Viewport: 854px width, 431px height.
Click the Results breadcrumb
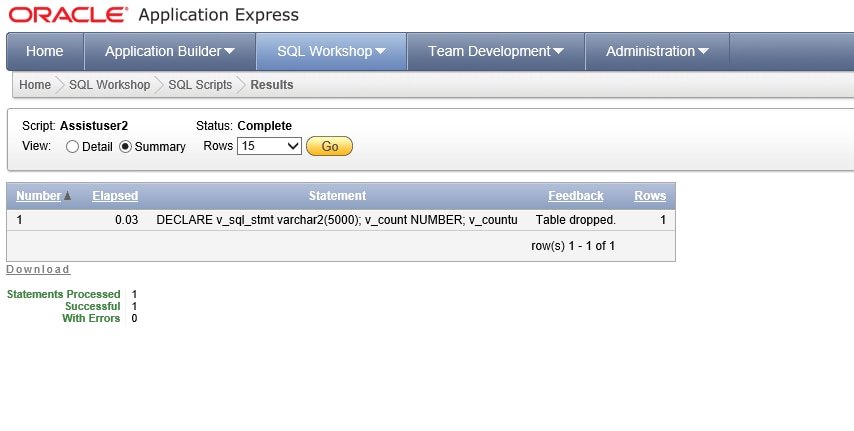point(272,85)
